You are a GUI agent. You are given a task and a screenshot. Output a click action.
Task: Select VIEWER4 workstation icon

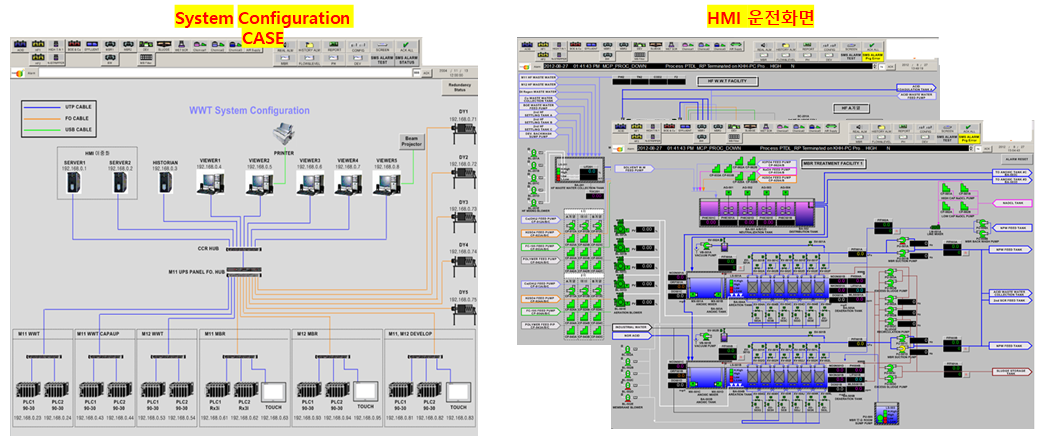click(348, 183)
